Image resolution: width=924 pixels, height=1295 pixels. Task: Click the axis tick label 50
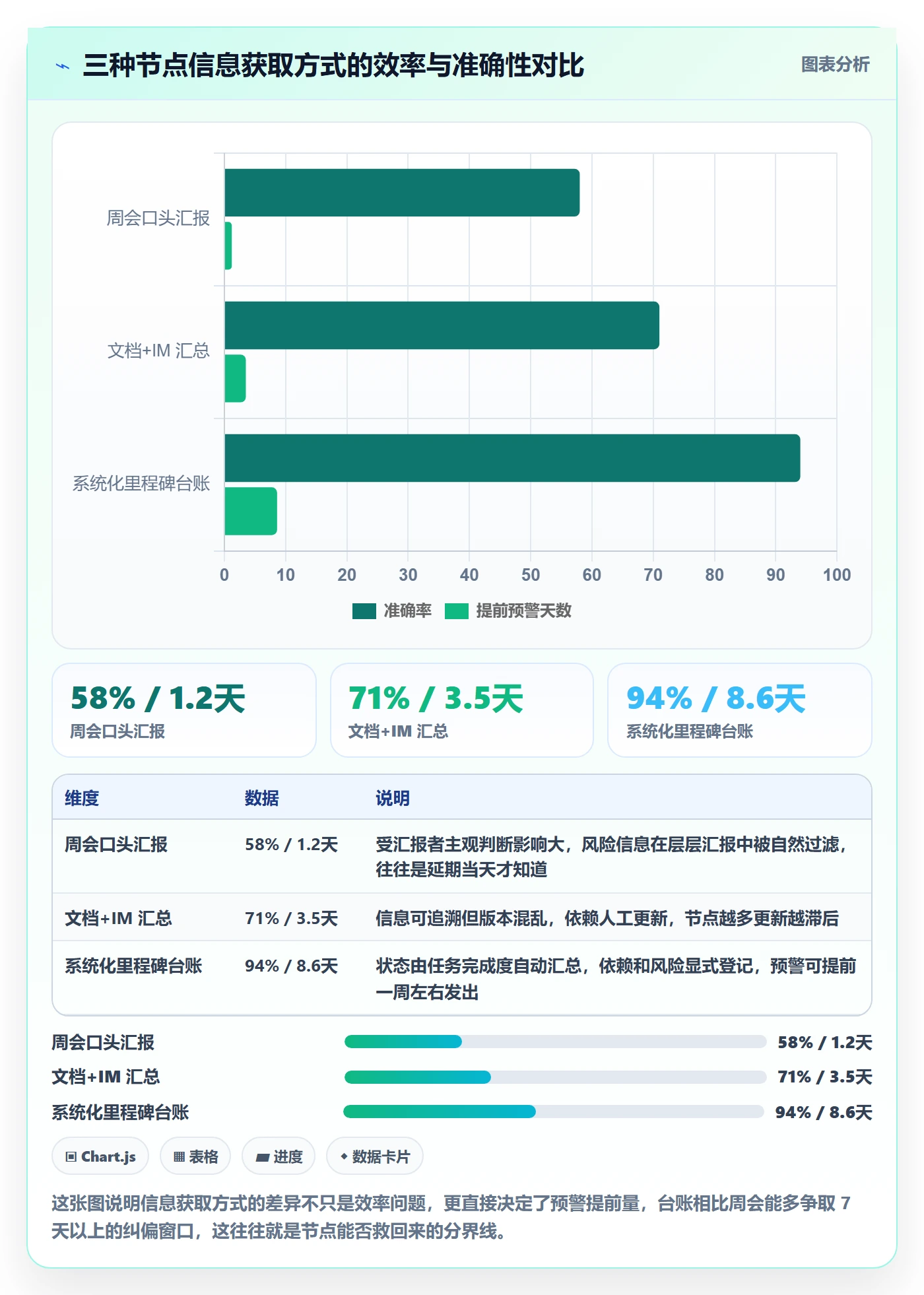point(531,576)
